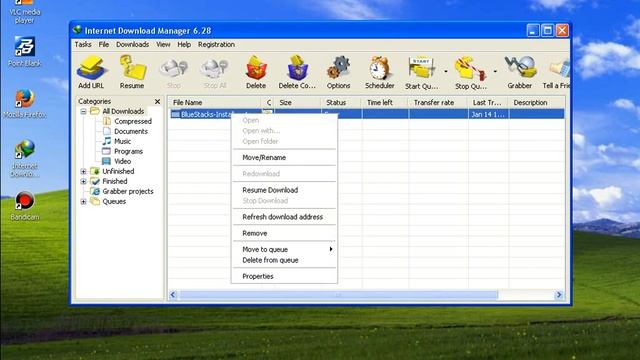Image resolution: width=640 pixels, height=360 pixels.
Task: Choose Resume Download from context menu
Action: point(284,190)
